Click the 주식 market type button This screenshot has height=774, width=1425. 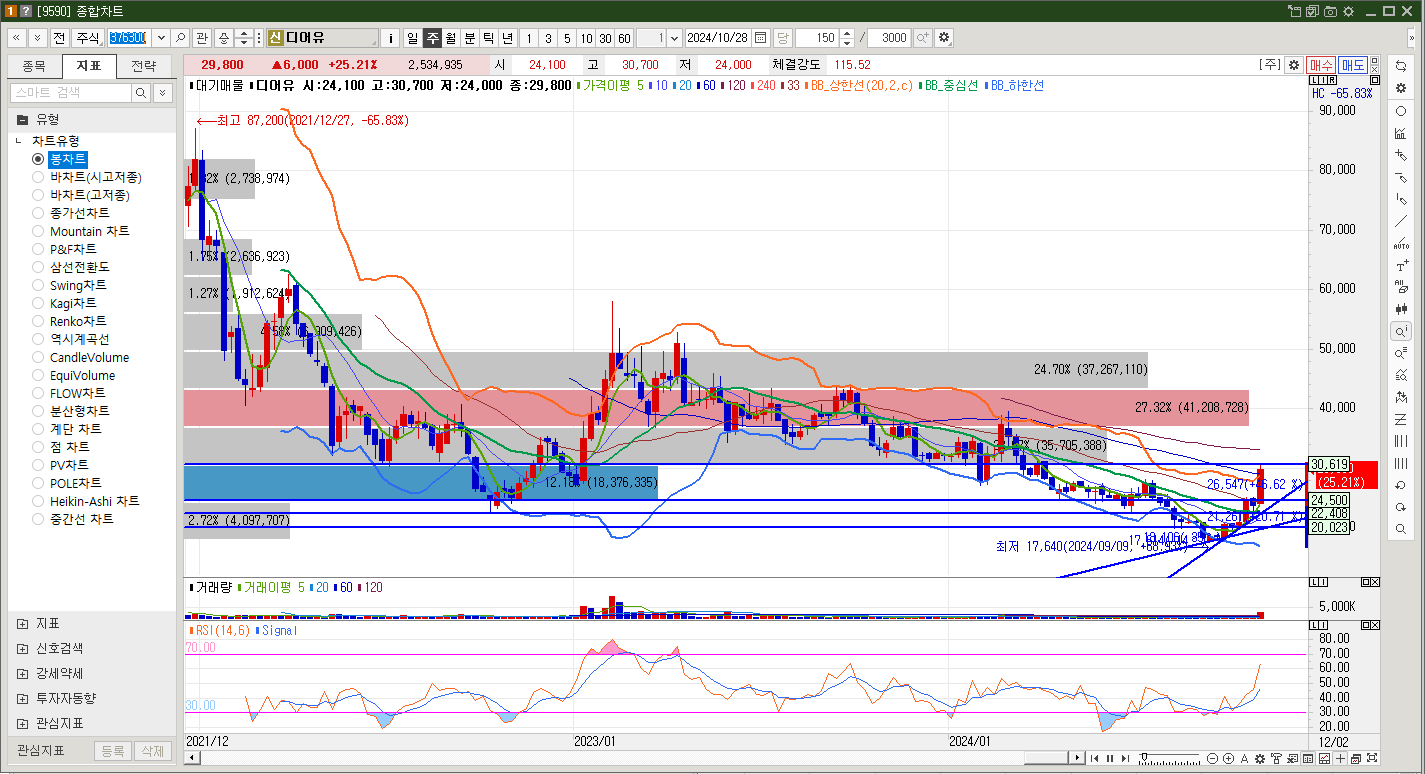(88, 38)
